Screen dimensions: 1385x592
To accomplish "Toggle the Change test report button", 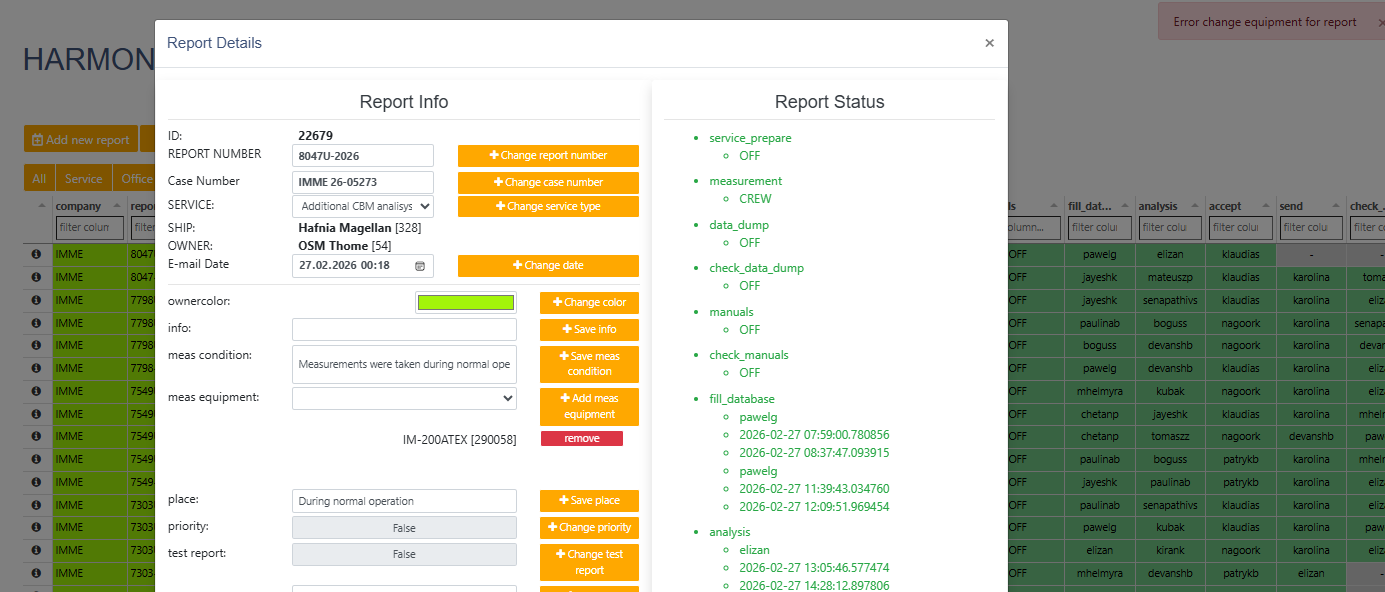I will [589, 562].
